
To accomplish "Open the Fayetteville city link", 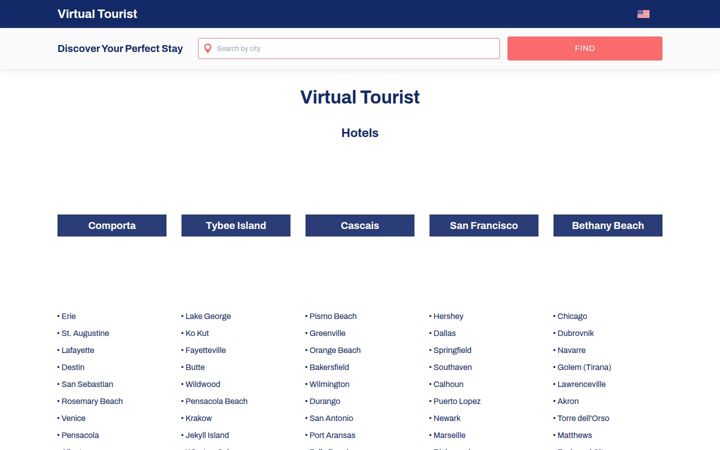I will coord(206,350).
